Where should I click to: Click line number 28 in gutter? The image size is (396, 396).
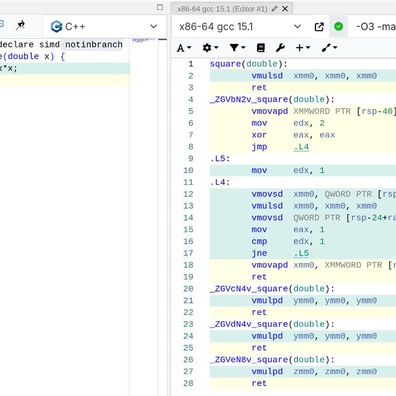[188, 383]
